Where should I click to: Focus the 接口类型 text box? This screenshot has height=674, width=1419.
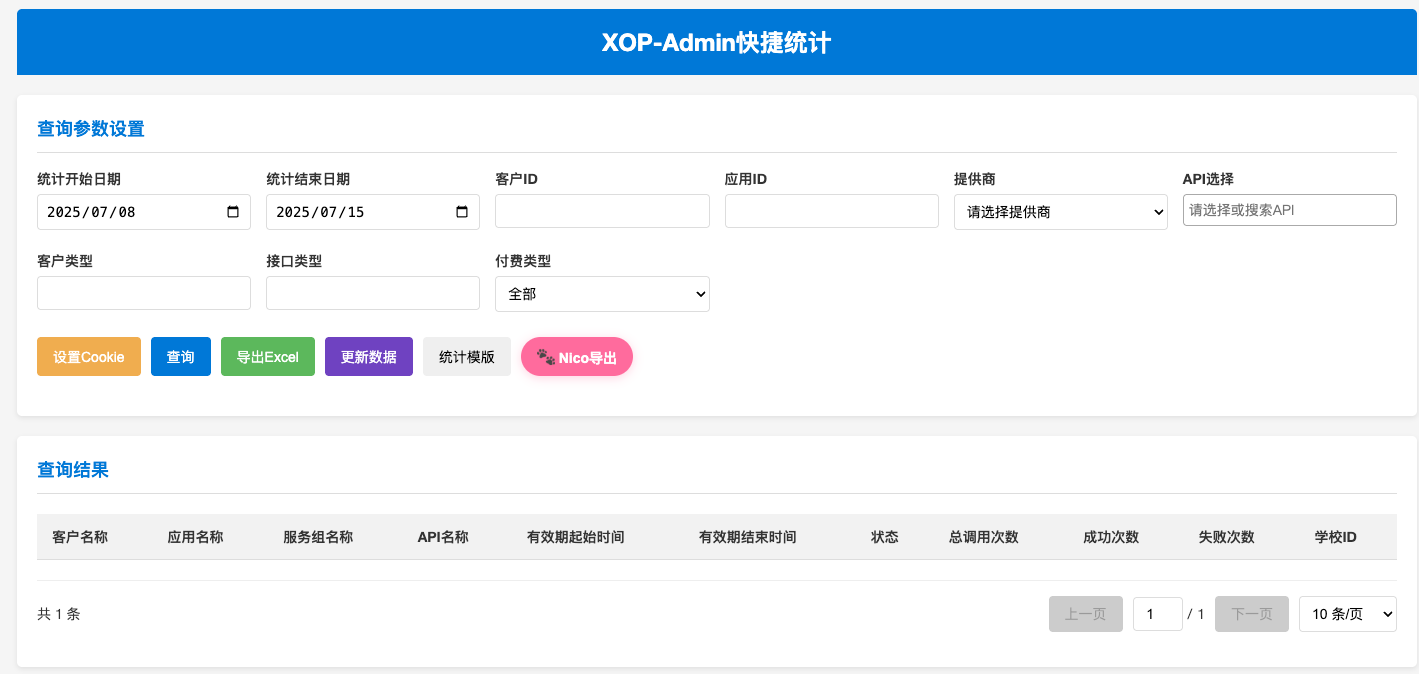click(x=373, y=293)
